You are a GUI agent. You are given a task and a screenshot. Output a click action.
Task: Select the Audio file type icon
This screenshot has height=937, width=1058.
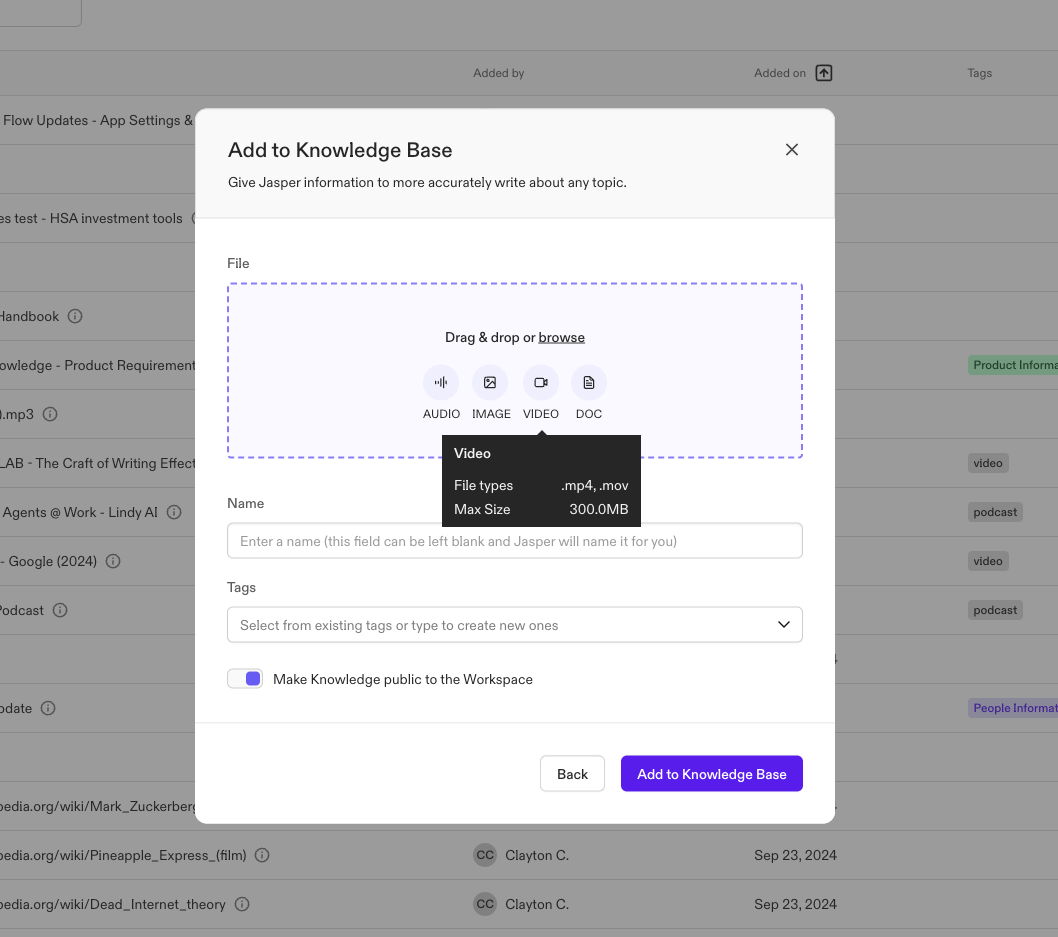441,383
